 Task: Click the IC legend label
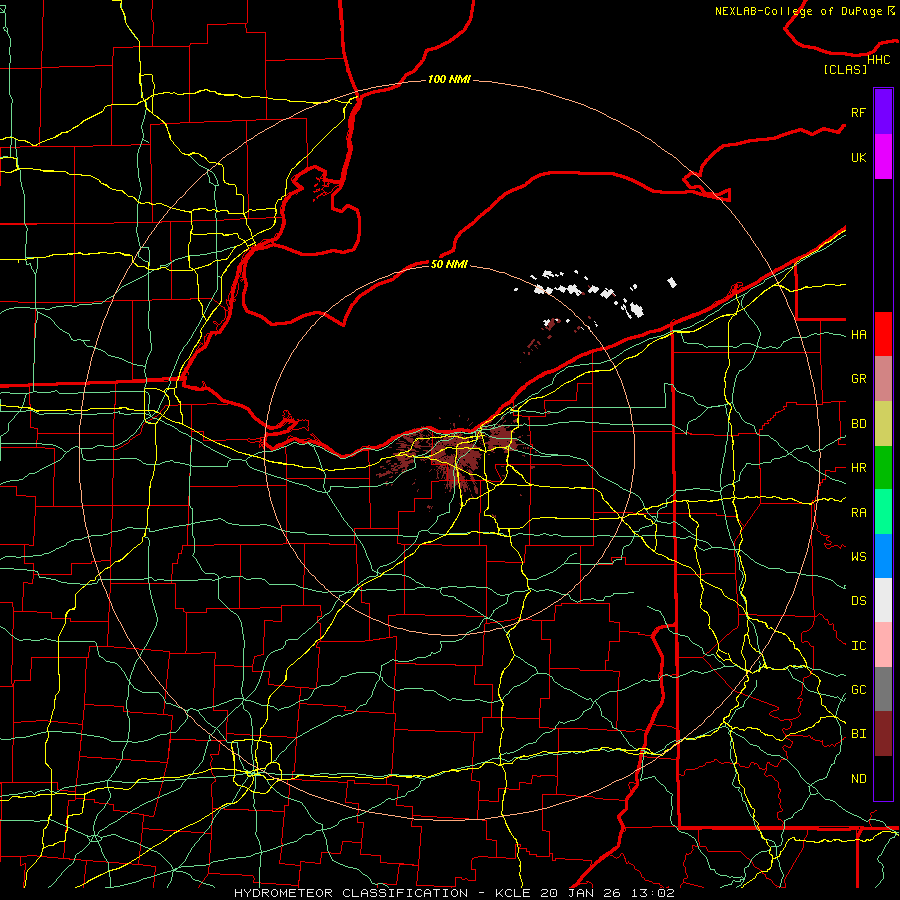(858, 646)
